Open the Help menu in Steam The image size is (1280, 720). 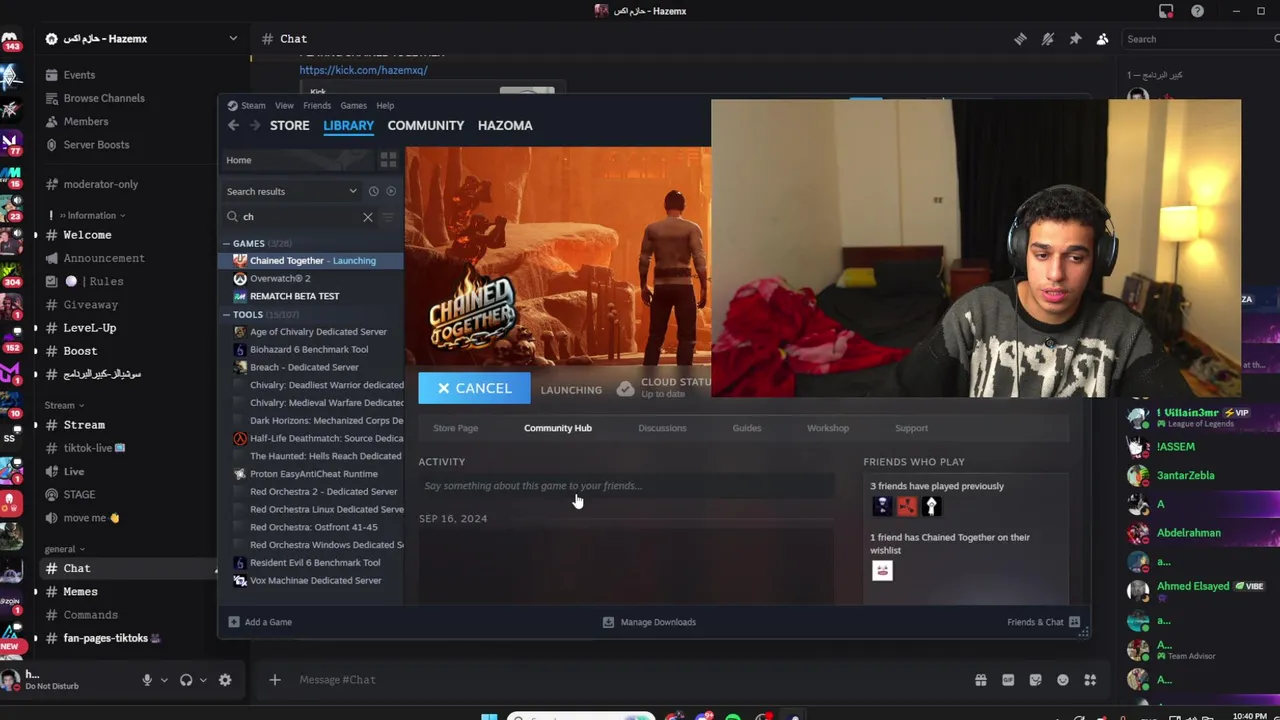385,105
